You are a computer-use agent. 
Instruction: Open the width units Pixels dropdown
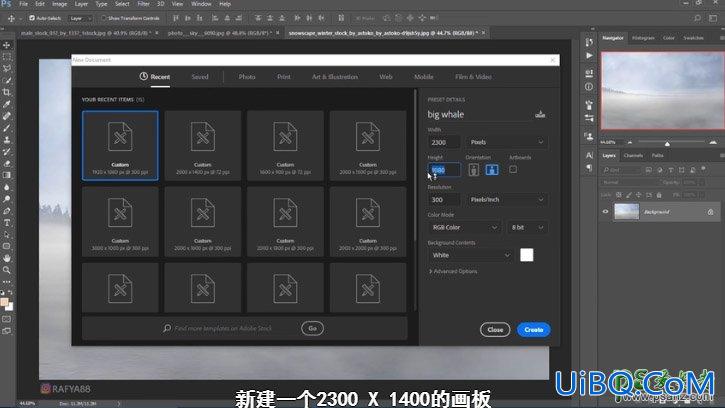[x=506, y=142]
